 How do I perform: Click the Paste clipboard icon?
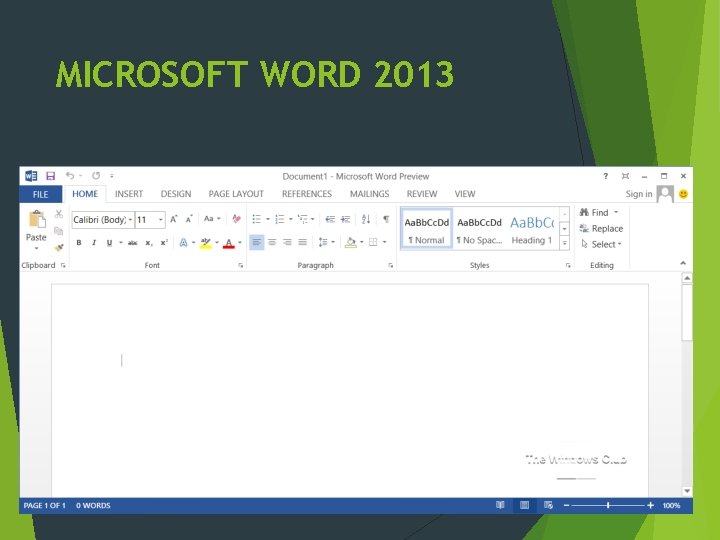tap(37, 219)
